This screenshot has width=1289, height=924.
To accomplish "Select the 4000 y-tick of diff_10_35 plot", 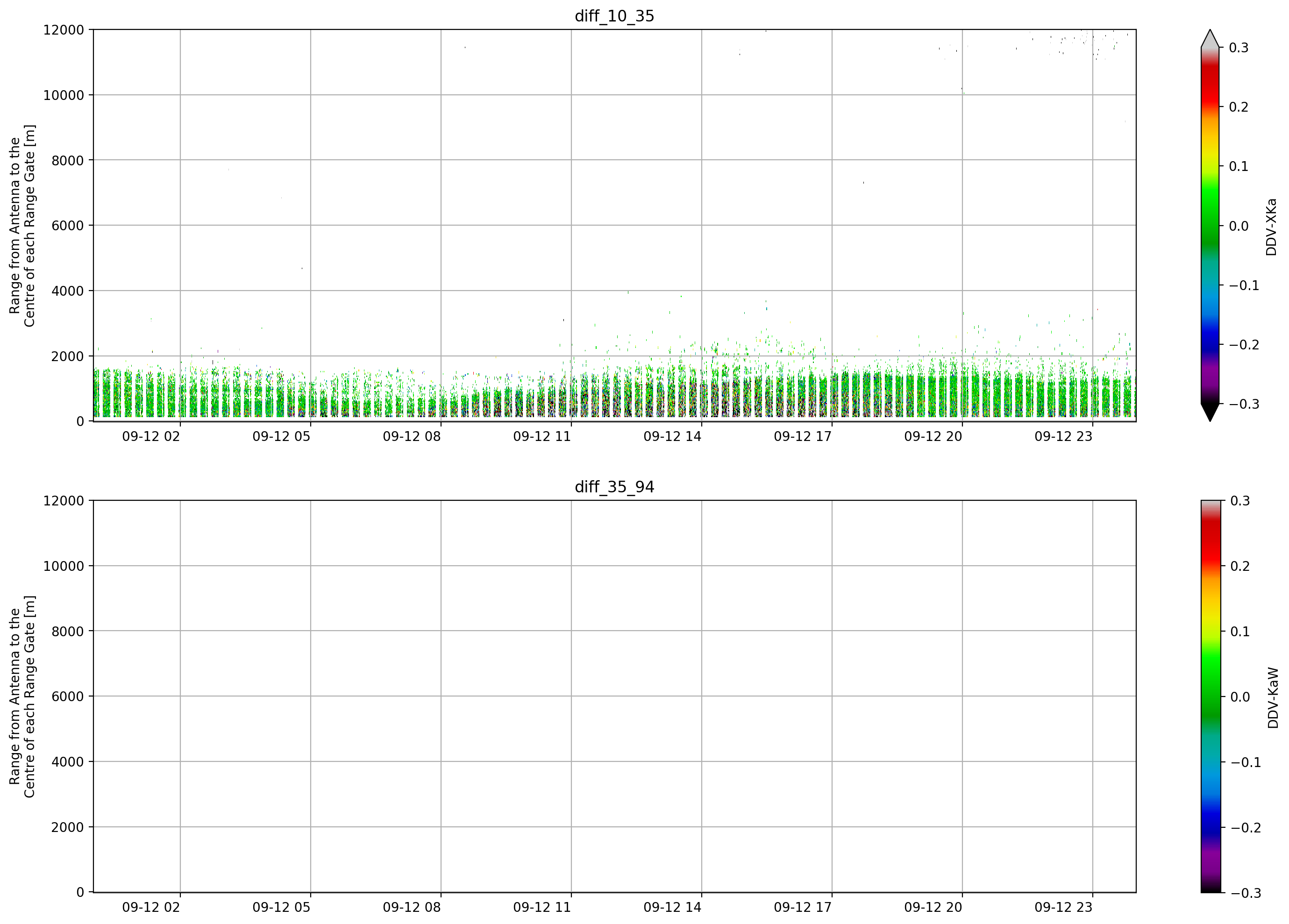I will tap(68, 291).
